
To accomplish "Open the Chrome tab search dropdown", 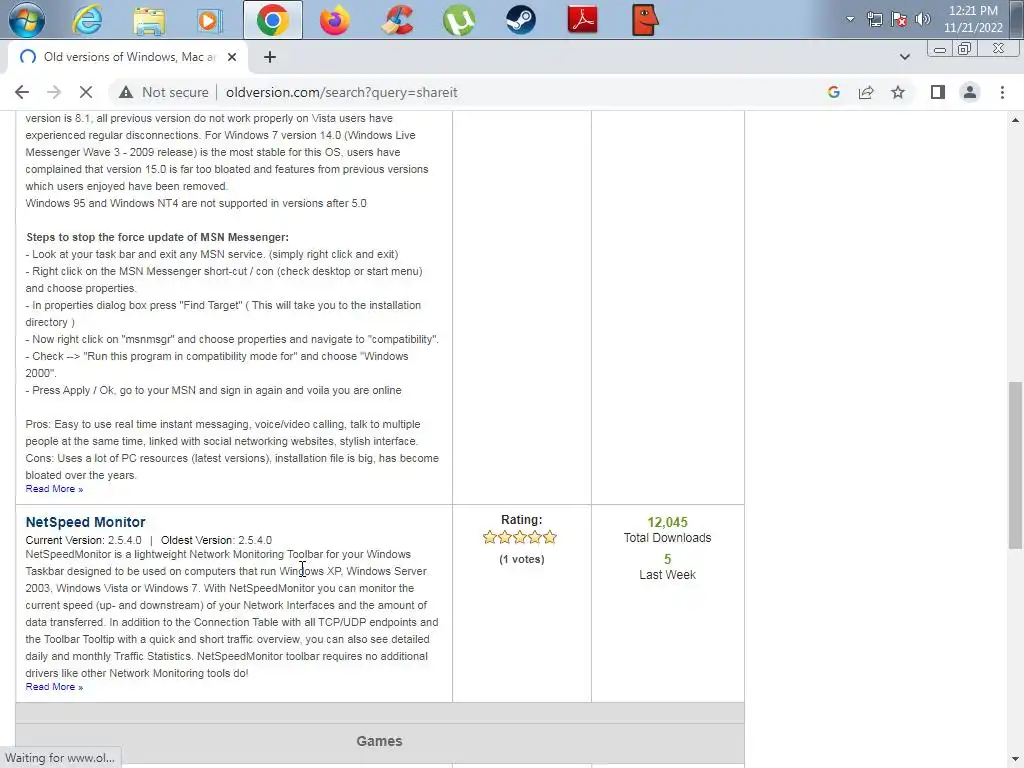I will (x=904, y=57).
